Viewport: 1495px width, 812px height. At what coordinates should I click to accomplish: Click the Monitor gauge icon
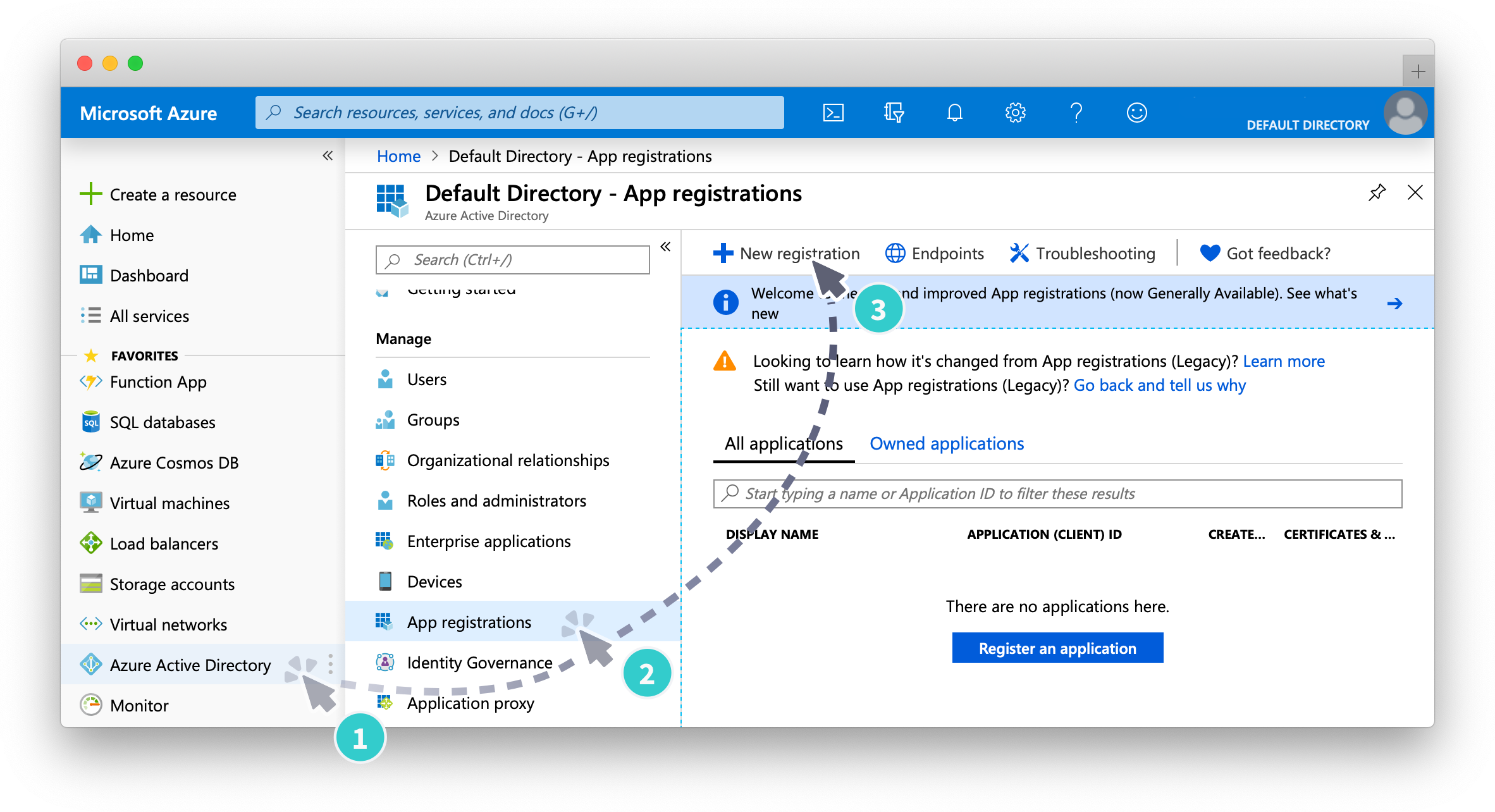pos(90,704)
